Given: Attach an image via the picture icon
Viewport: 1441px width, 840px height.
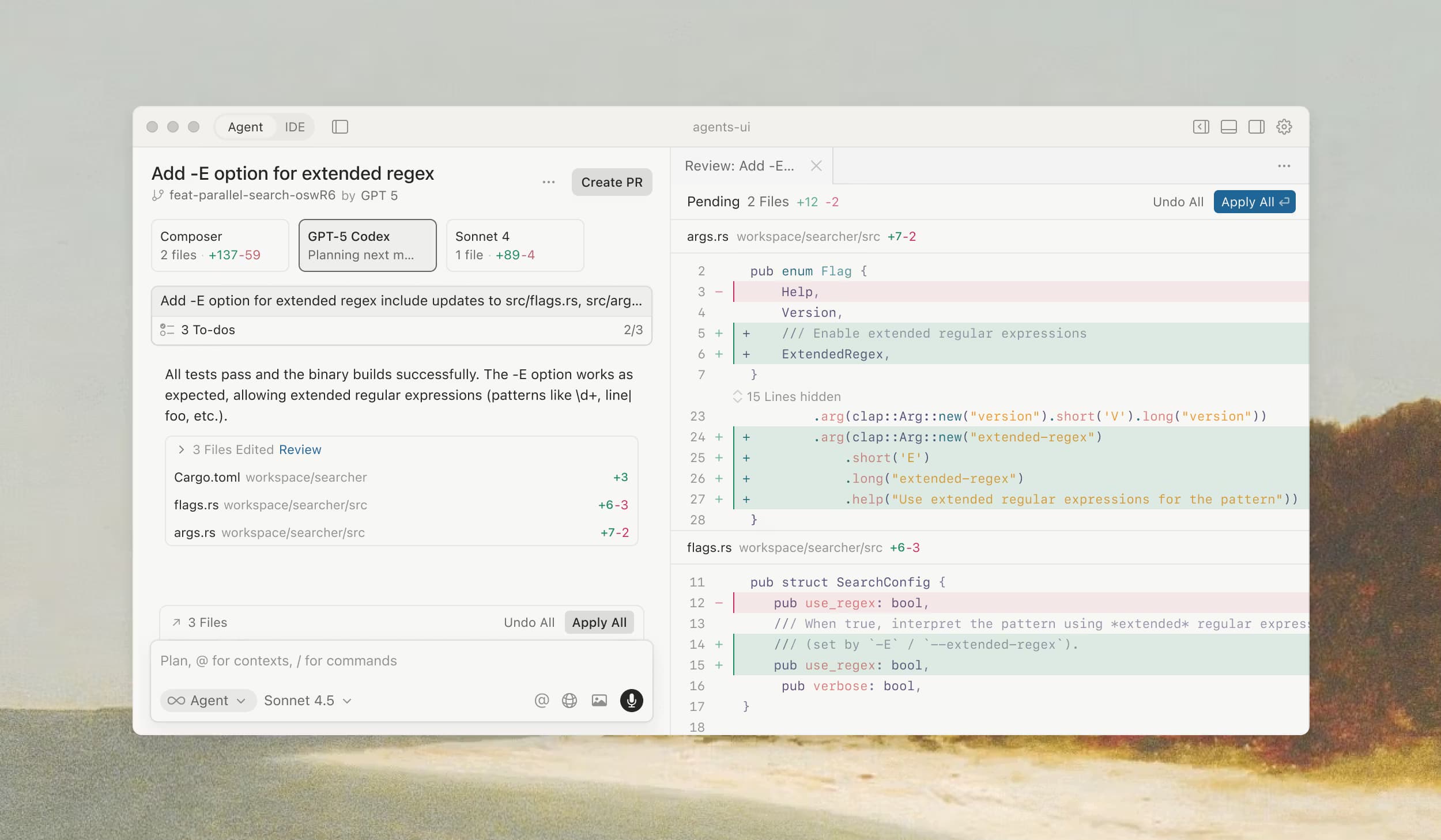Looking at the screenshot, I should coord(599,701).
